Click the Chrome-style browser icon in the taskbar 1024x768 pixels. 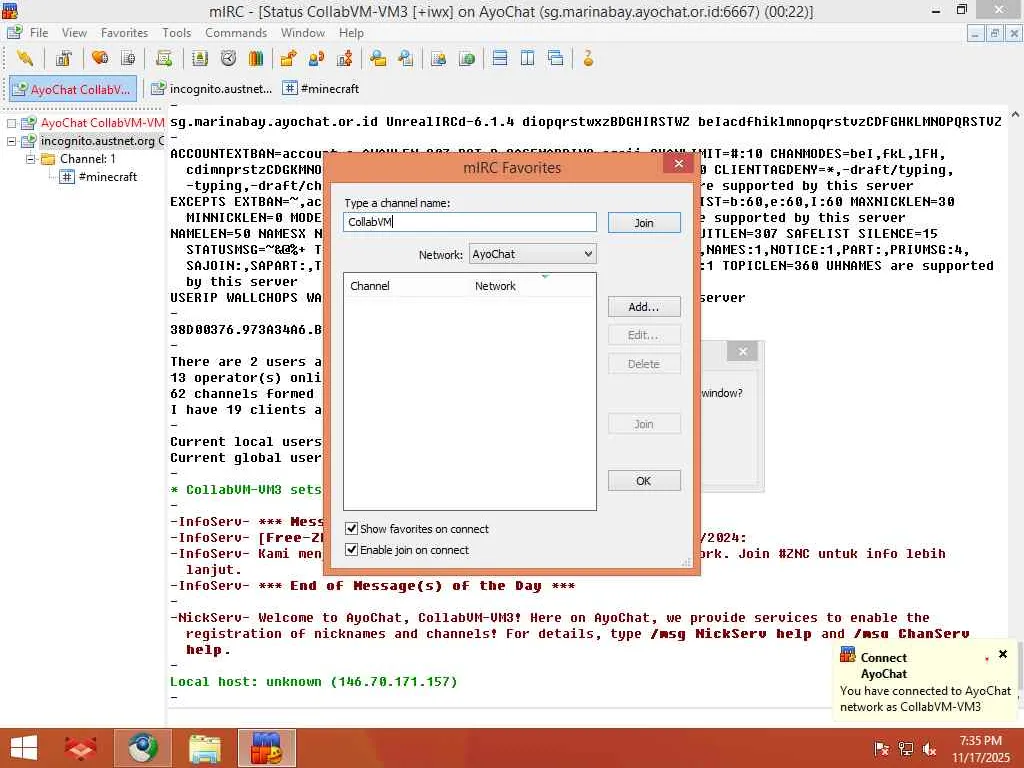[x=143, y=748]
